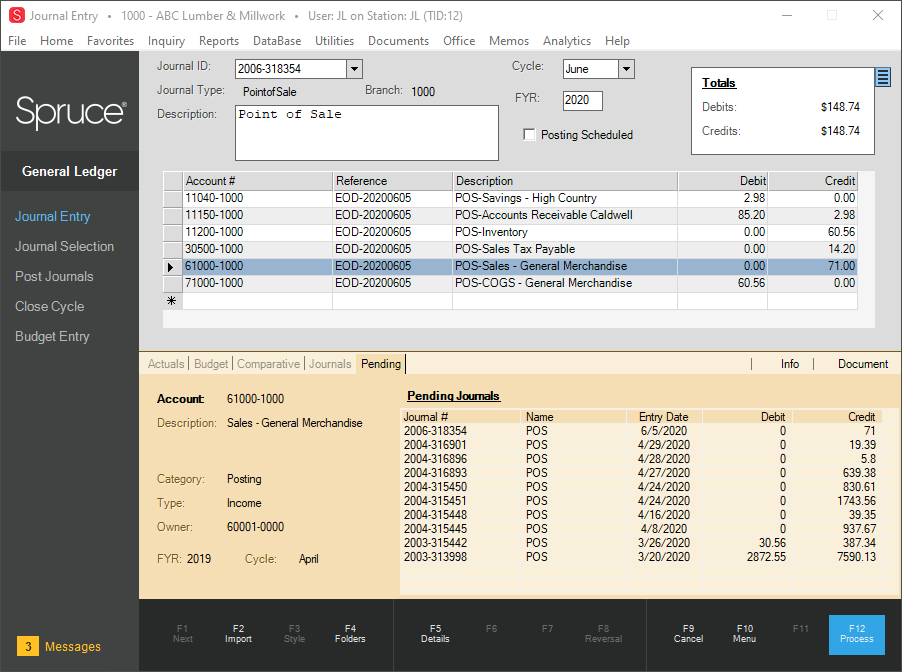
Task: Open the Totals panel menu icon
Action: [883, 78]
